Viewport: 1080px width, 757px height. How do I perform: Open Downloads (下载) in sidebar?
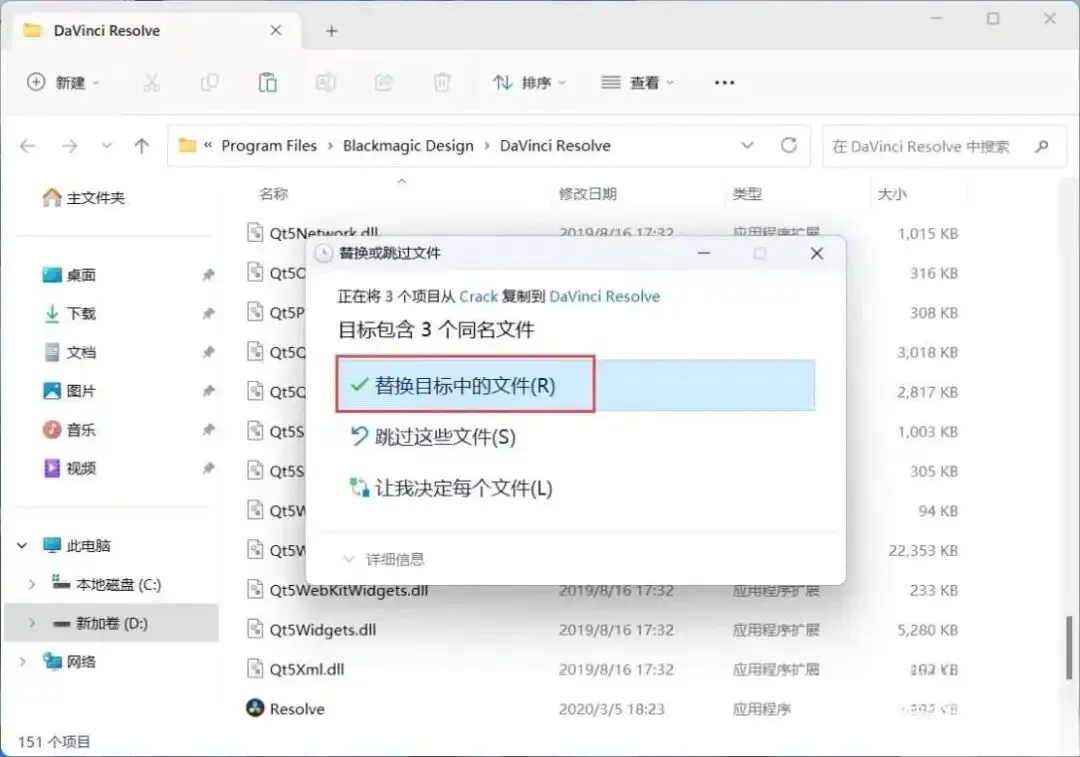pyautogui.click(x=70, y=313)
